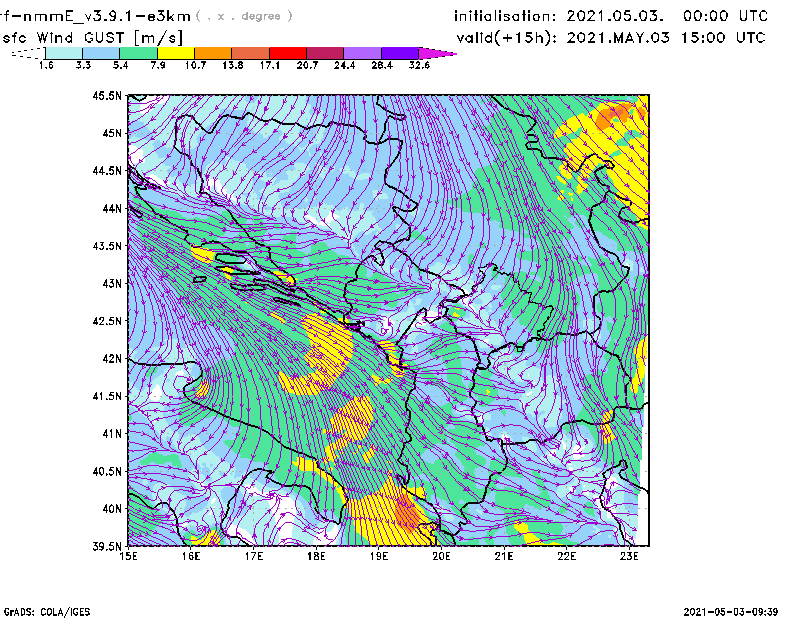The image size is (800, 618).
Task: Click the legend value '7.9'
Action: 158,65
